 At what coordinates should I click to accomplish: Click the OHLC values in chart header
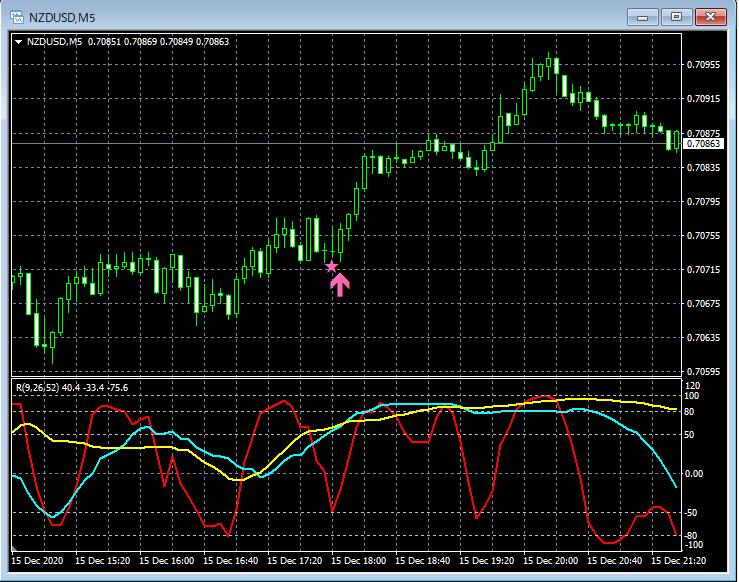[158, 41]
